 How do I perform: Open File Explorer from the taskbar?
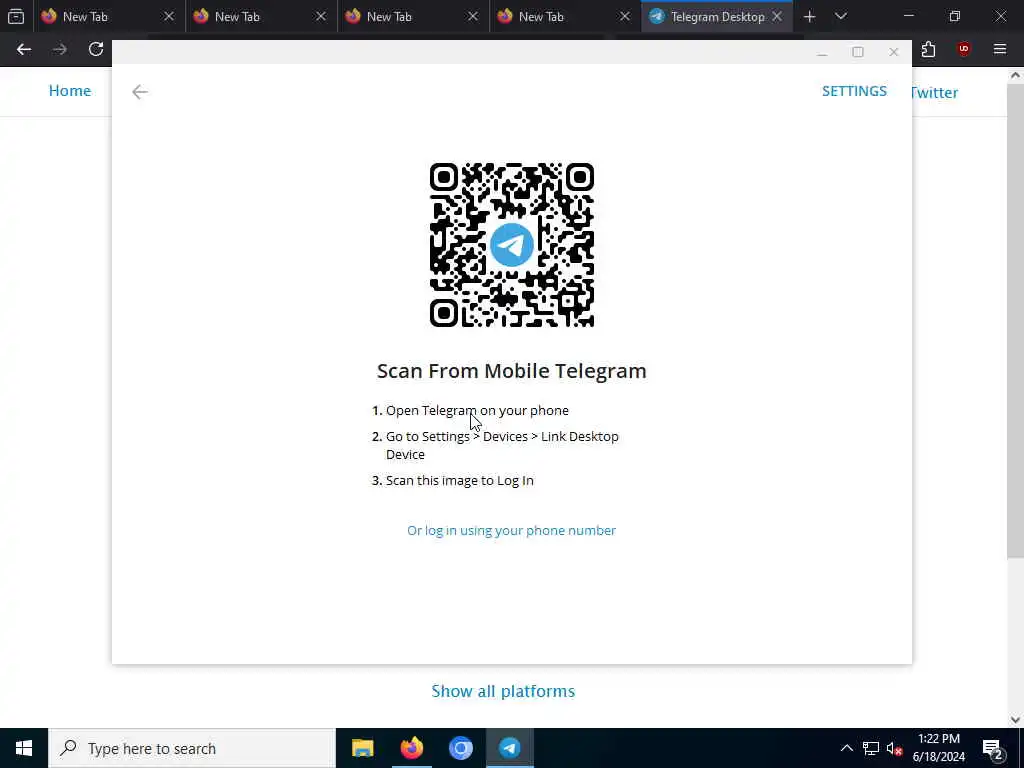(x=362, y=748)
